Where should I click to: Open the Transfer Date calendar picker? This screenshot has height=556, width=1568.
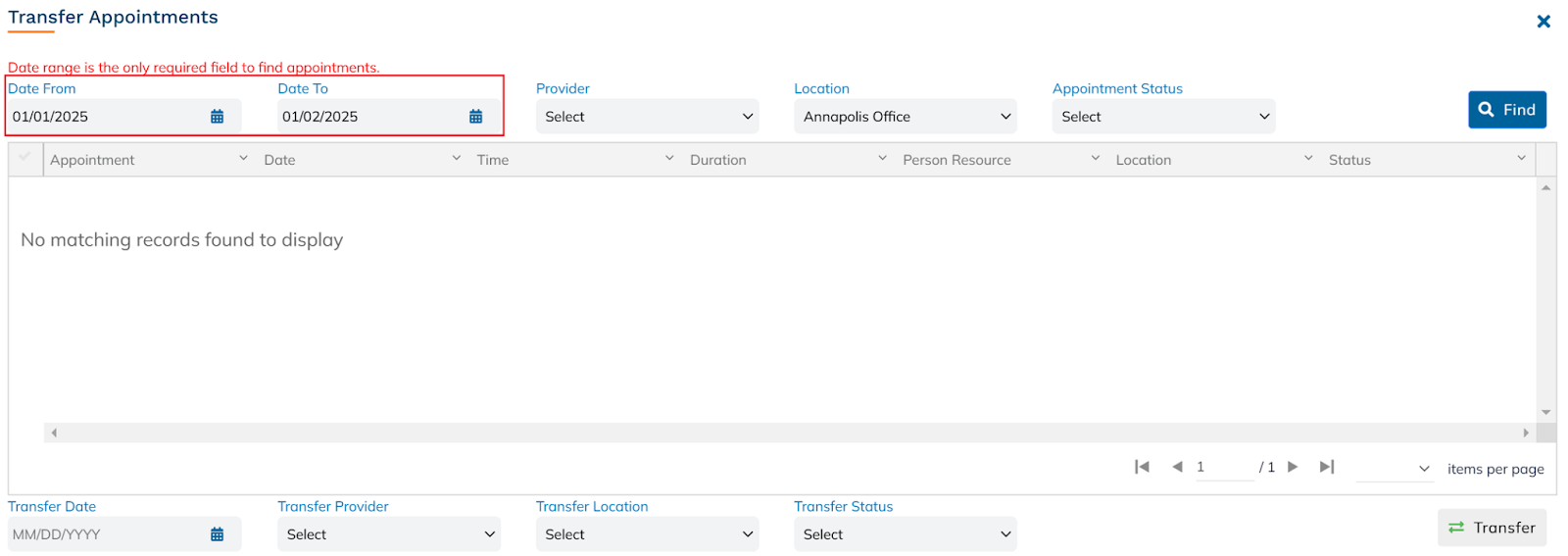pyautogui.click(x=217, y=534)
